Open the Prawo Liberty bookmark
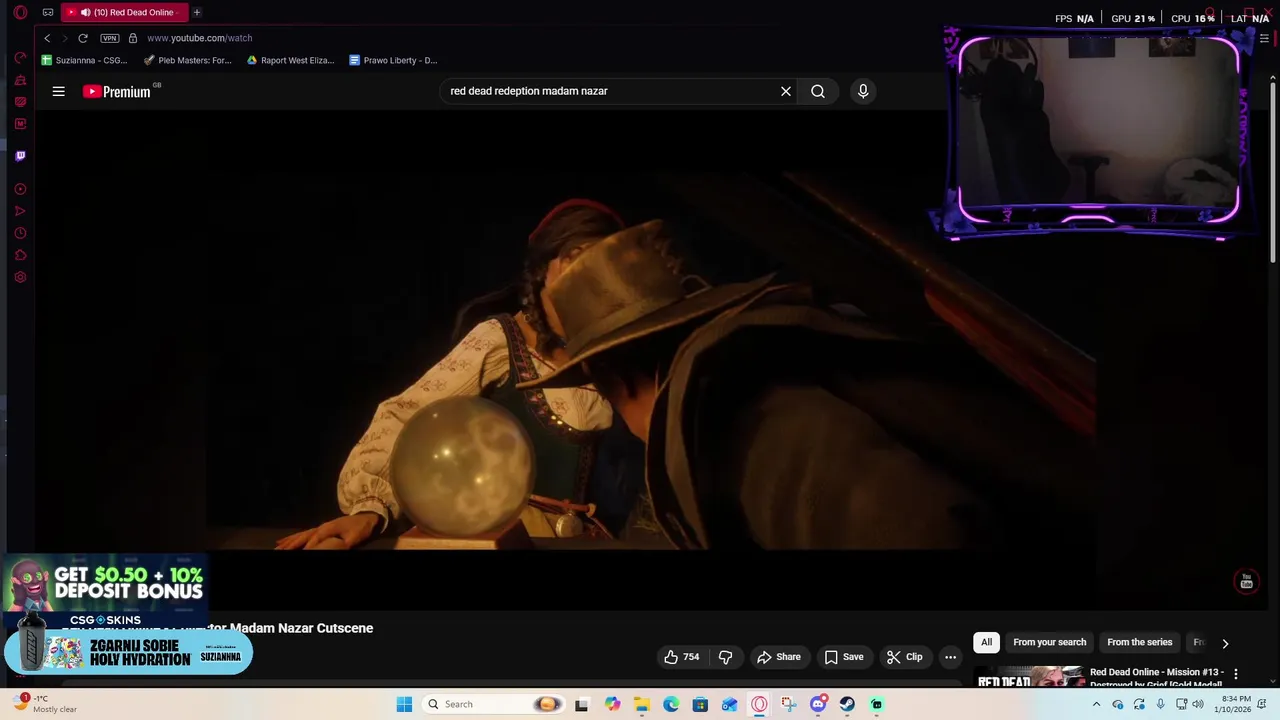The image size is (1280, 720). tap(393, 60)
